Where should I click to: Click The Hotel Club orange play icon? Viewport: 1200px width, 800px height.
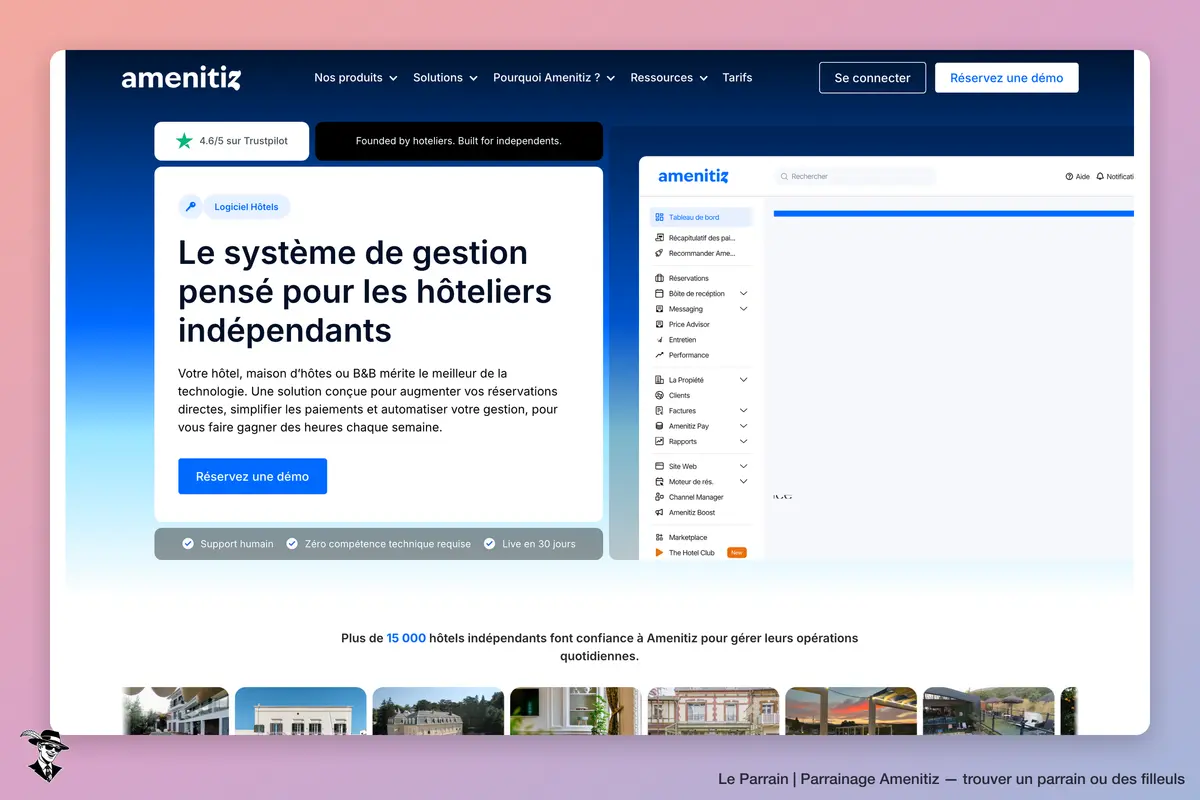(x=659, y=552)
